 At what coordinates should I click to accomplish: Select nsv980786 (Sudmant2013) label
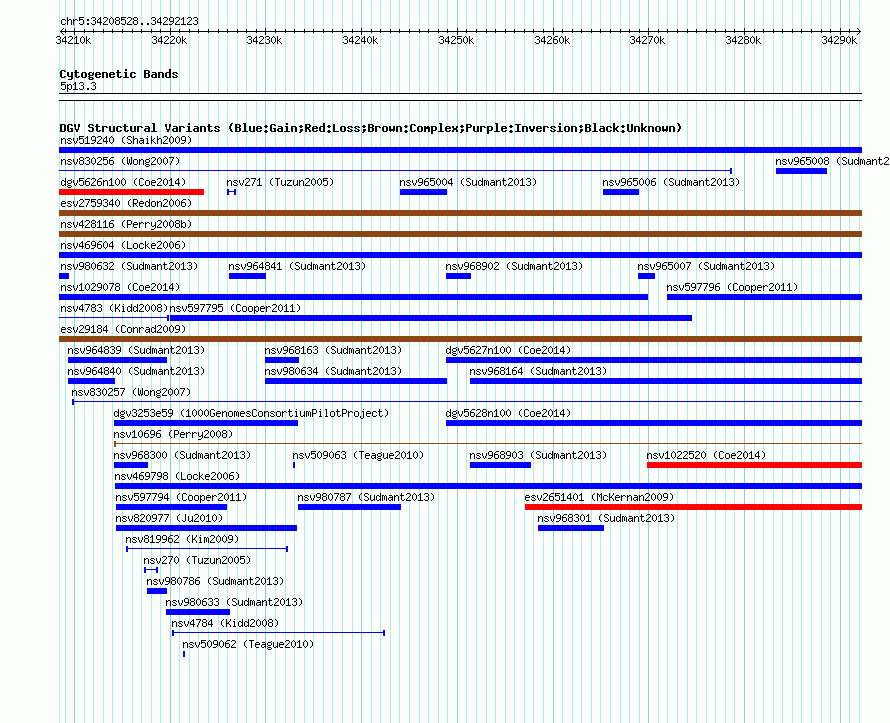tap(215, 581)
